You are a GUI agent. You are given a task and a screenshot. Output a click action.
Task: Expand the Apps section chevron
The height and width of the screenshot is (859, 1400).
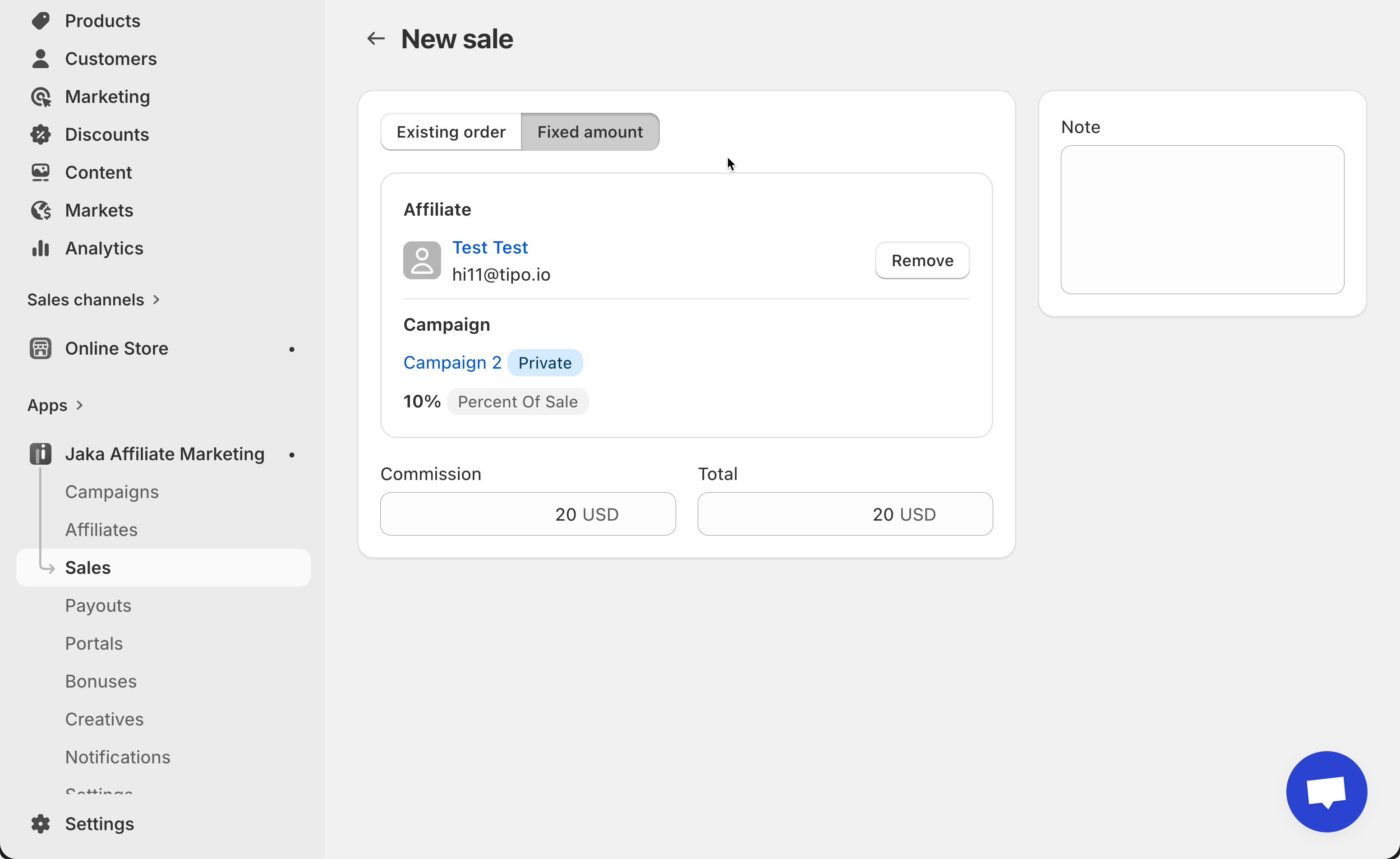click(79, 405)
